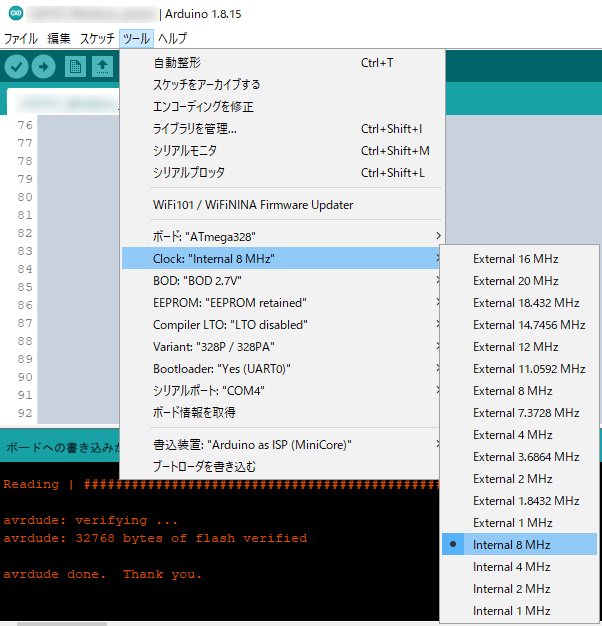Expand the Variant: "328P / 328PA" submenu
Image resolution: width=602 pixels, height=626 pixels.
click(x=281, y=347)
